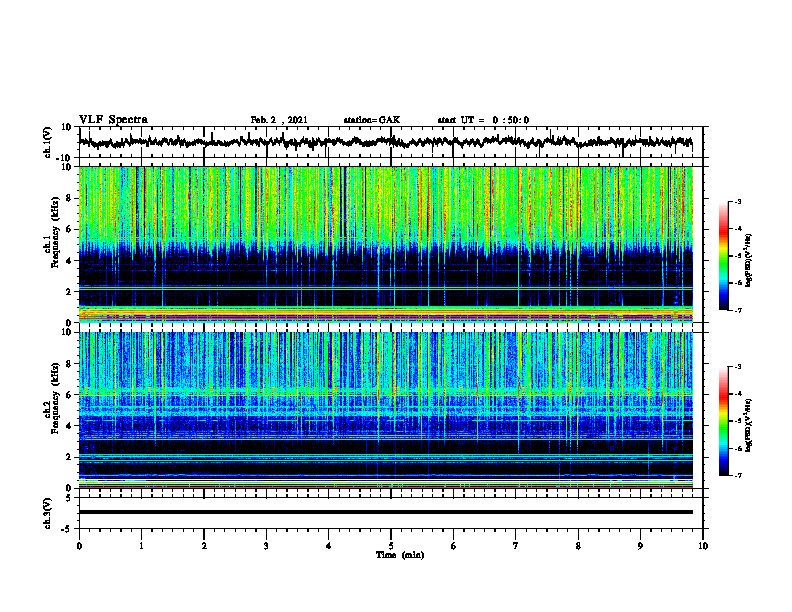Click time axis tick label '4'
The image size is (792, 612).
[x=329, y=546]
